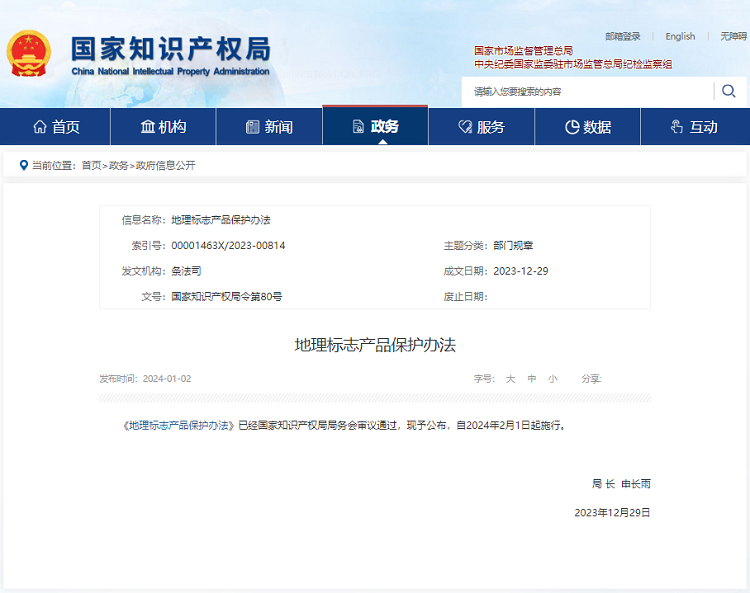Image resolution: width=750 pixels, height=593 pixels.
Task: Click the newspaper icon beside 新闻
Action: [252, 127]
